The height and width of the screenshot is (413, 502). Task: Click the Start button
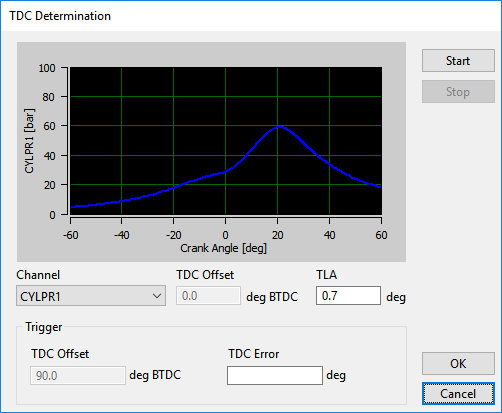tap(458, 61)
